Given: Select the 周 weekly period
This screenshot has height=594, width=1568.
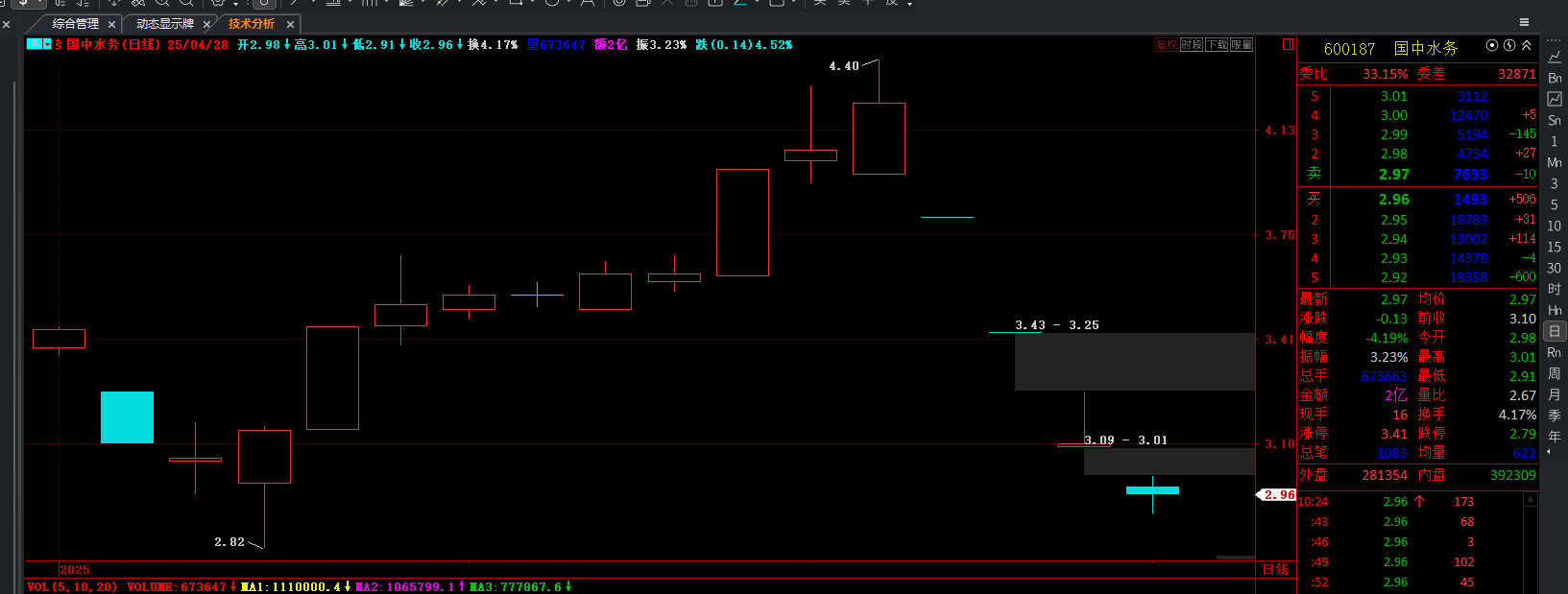Looking at the screenshot, I should (x=1555, y=373).
